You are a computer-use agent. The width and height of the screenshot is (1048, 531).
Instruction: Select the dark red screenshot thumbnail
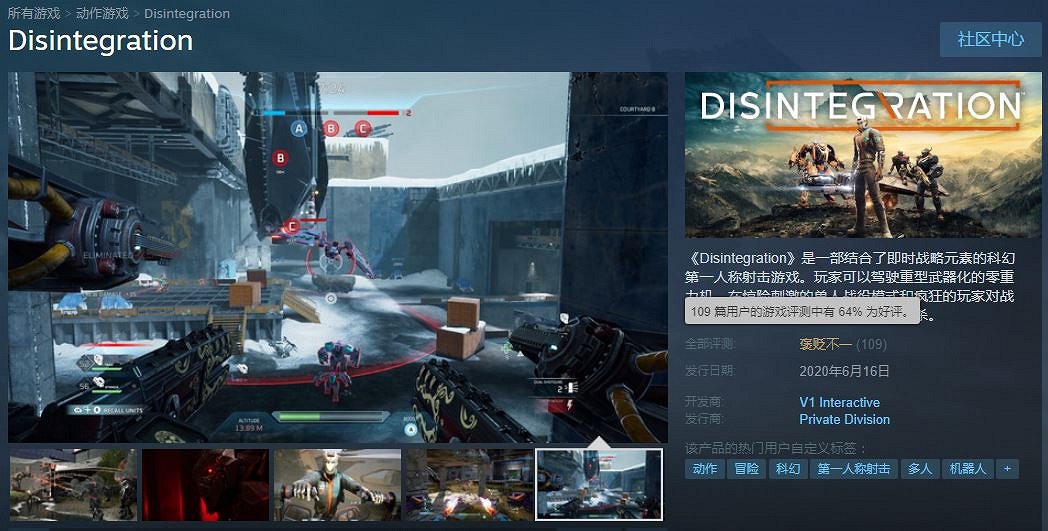pos(205,484)
